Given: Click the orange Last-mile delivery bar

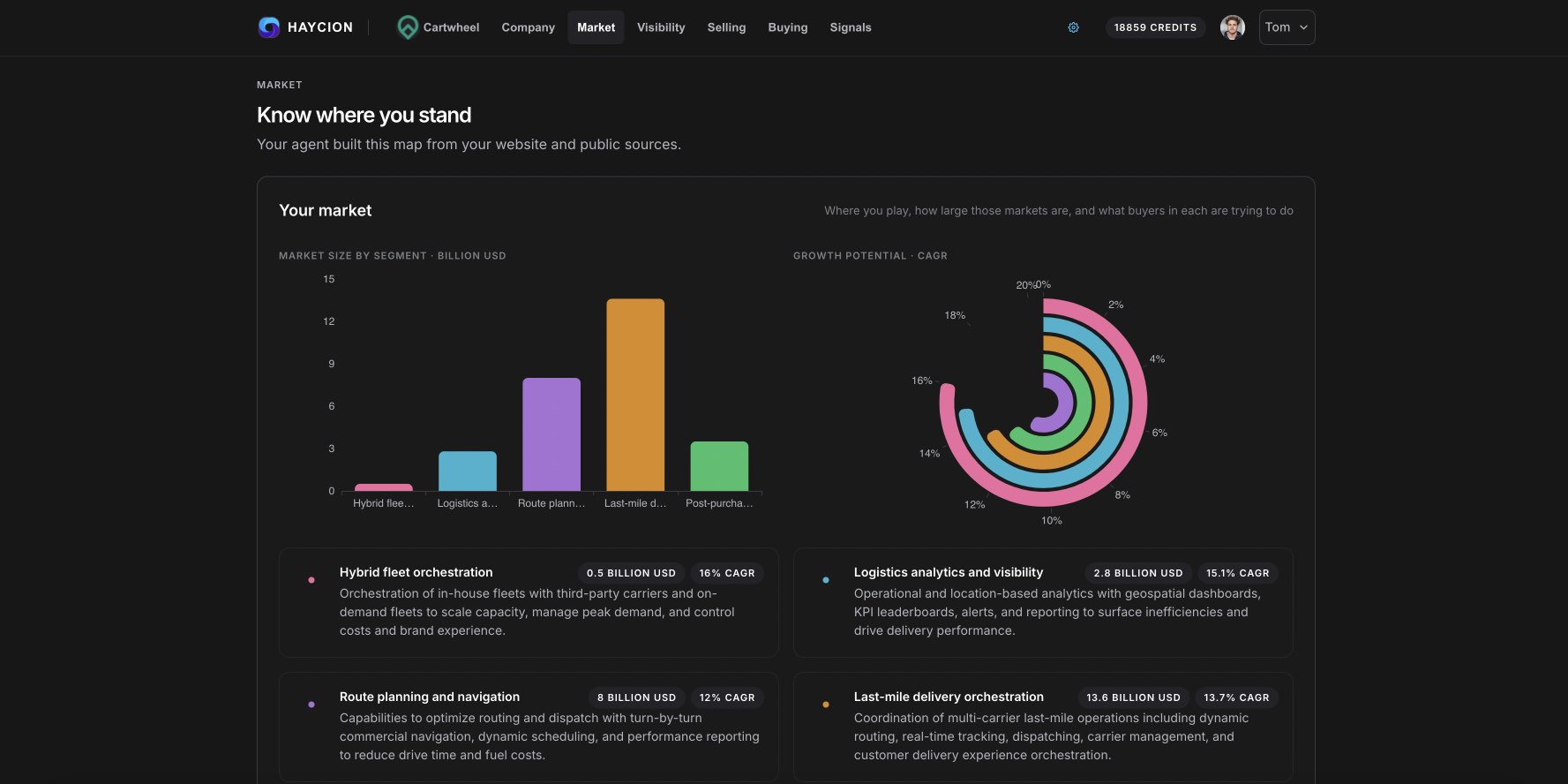Looking at the screenshot, I should pos(635,395).
